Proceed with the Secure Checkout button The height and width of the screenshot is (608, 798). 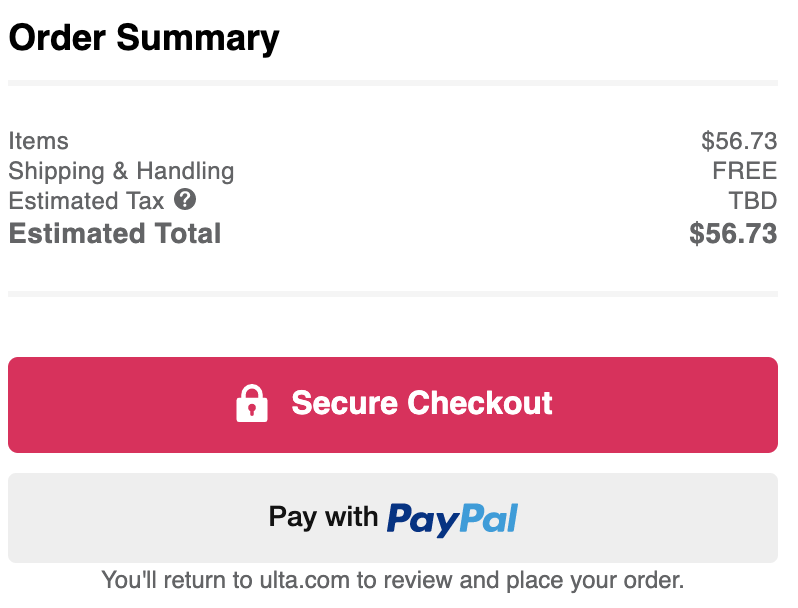[393, 405]
